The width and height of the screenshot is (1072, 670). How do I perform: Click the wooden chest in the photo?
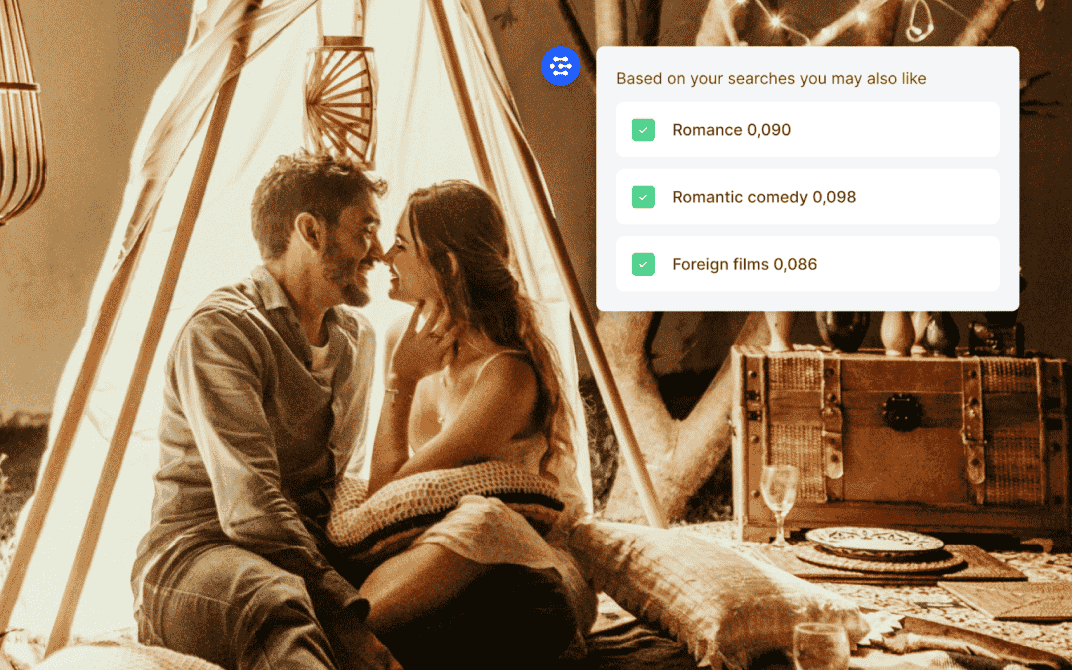click(x=900, y=430)
